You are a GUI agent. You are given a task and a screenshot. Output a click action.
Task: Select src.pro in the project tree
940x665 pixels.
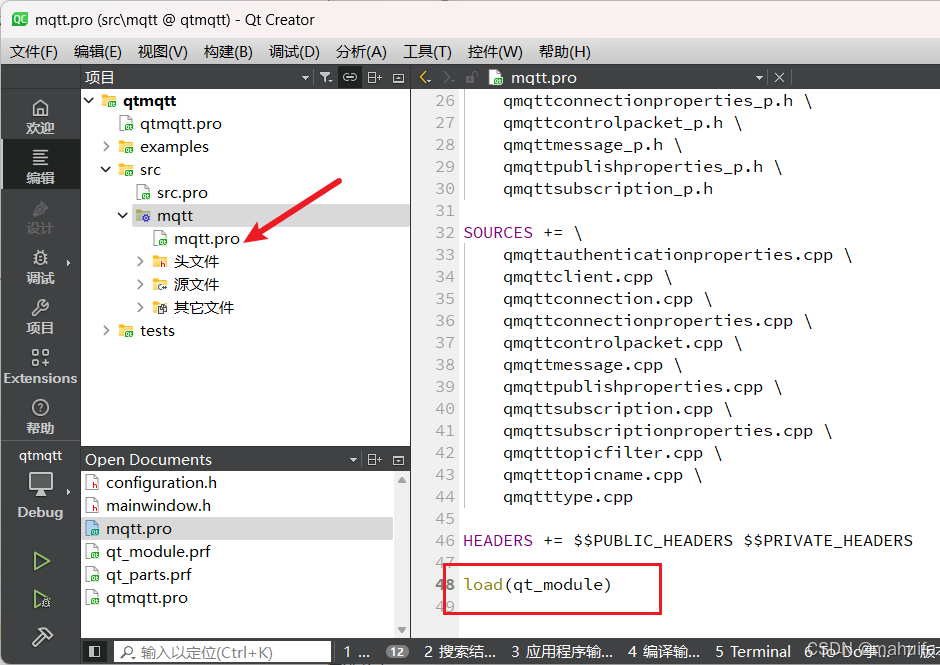[x=182, y=192]
